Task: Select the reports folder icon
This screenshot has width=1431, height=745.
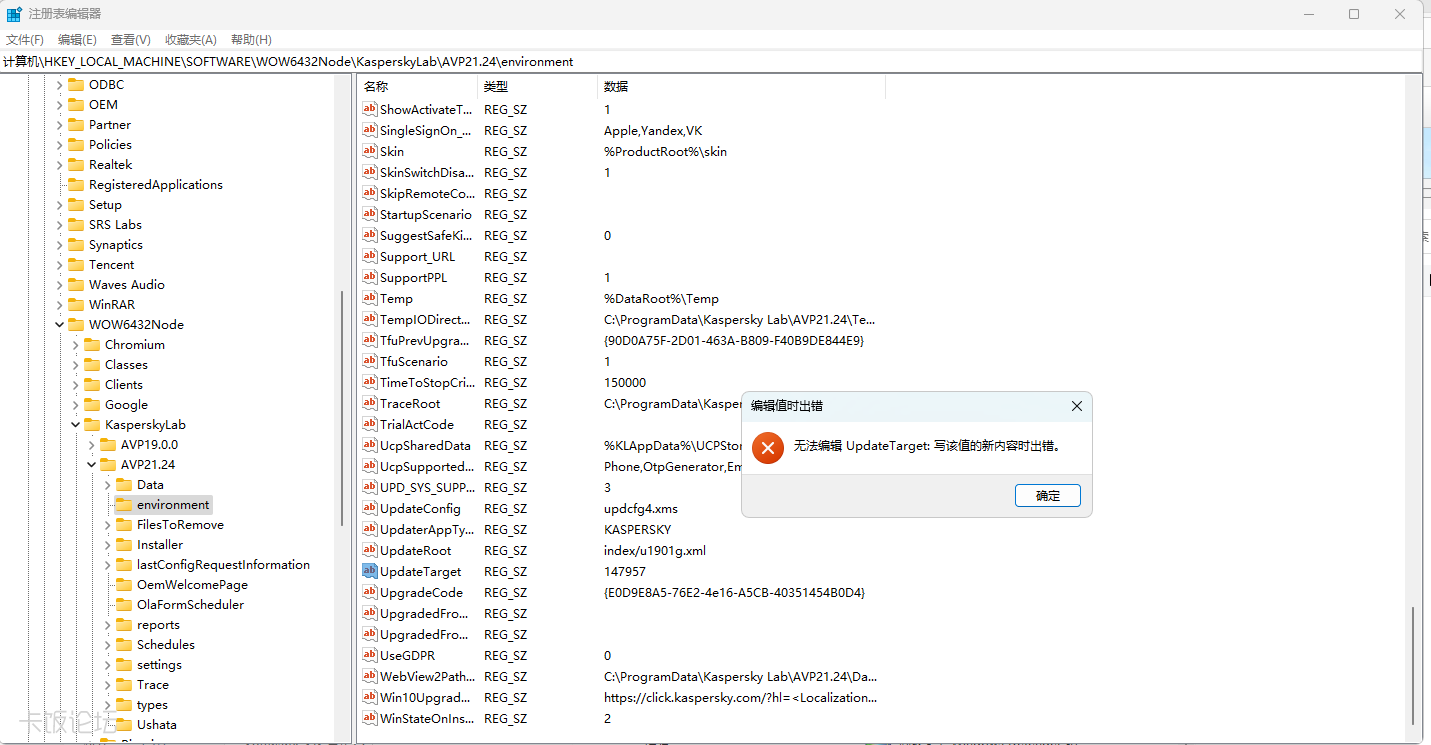Action: 124,625
